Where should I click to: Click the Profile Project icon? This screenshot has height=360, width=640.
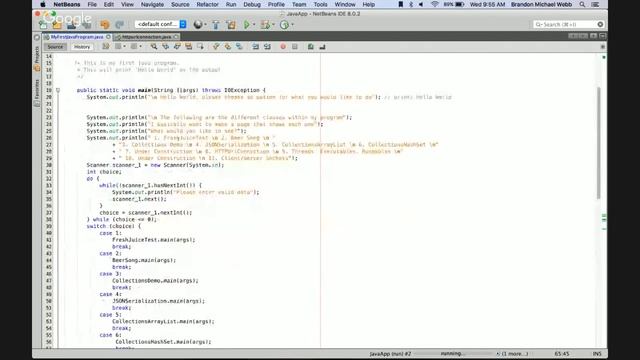284,24
